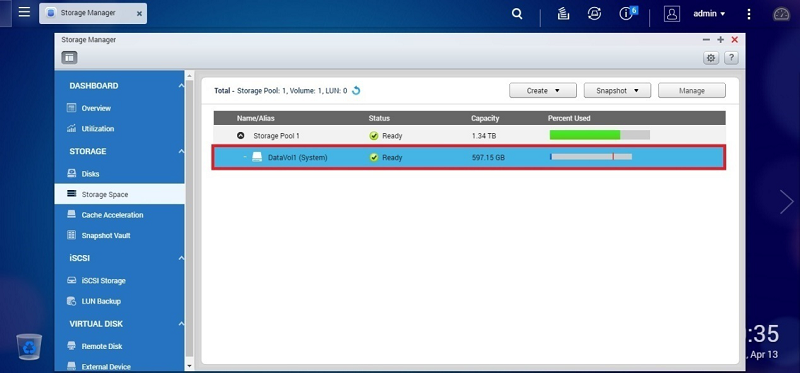Select the DataVol1 (System) volume row
Viewport: 800px width, 373px height.
[x=468, y=158]
